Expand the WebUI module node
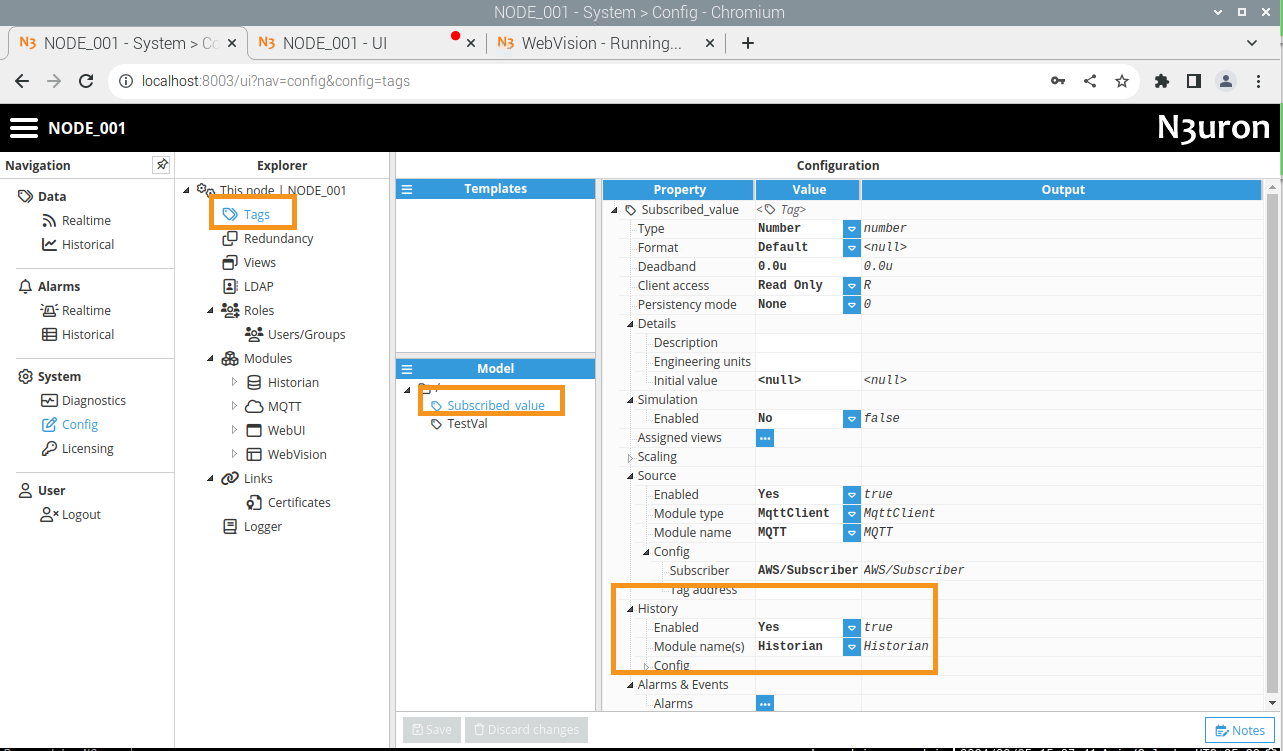Viewport: 1283px width, 751px height. pyautogui.click(x=234, y=431)
